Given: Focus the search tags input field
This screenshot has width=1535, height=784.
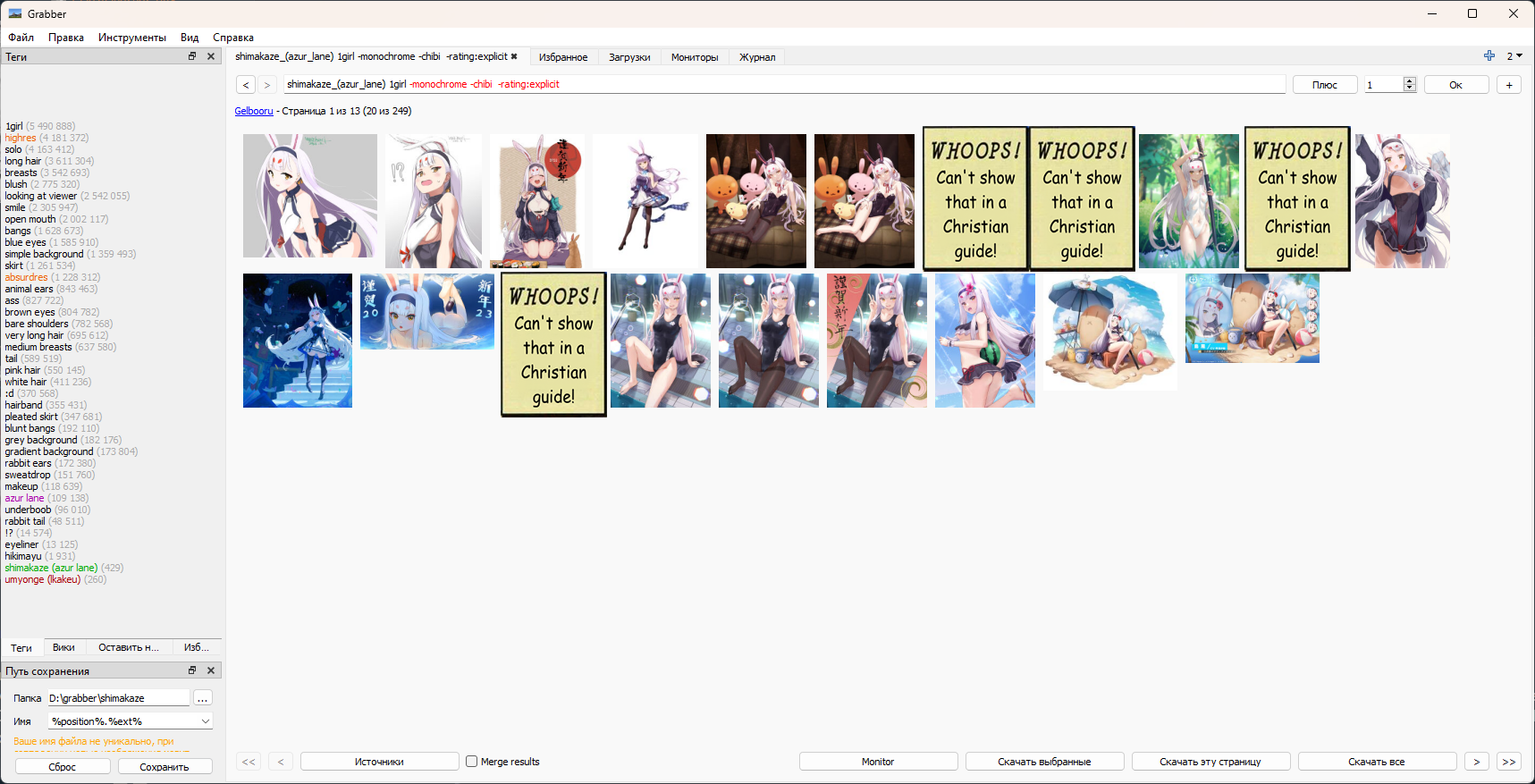Looking at the screenshot, I should [x=785, y=84].
